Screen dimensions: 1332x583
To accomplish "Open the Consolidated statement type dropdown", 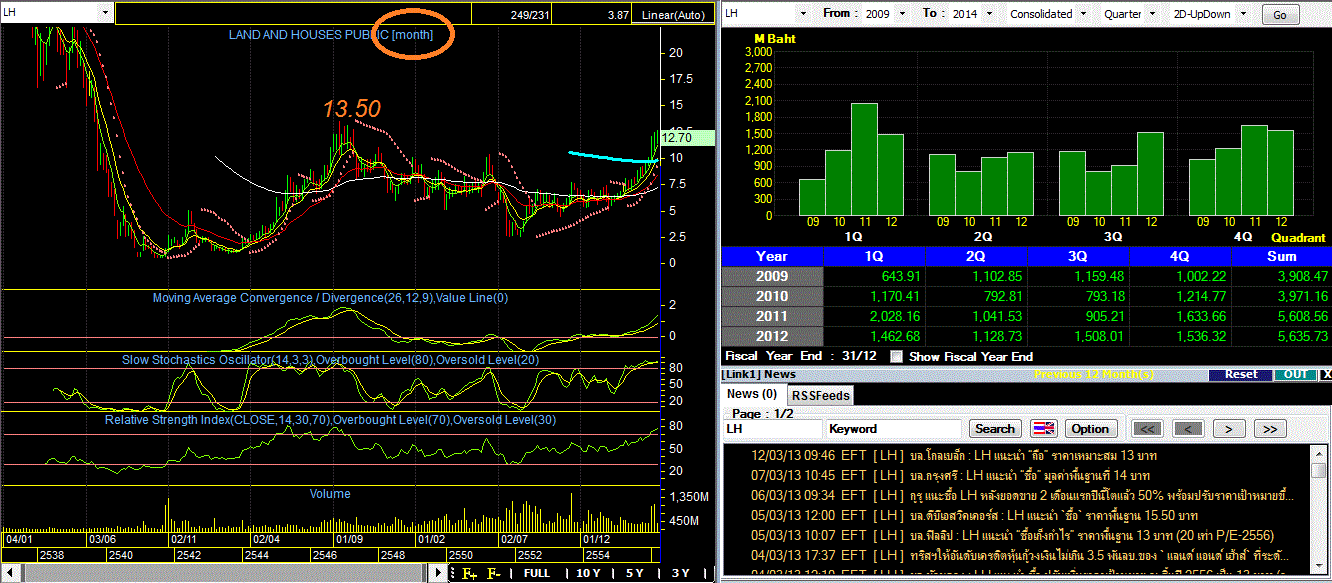I will click(x=1082, y=14).
